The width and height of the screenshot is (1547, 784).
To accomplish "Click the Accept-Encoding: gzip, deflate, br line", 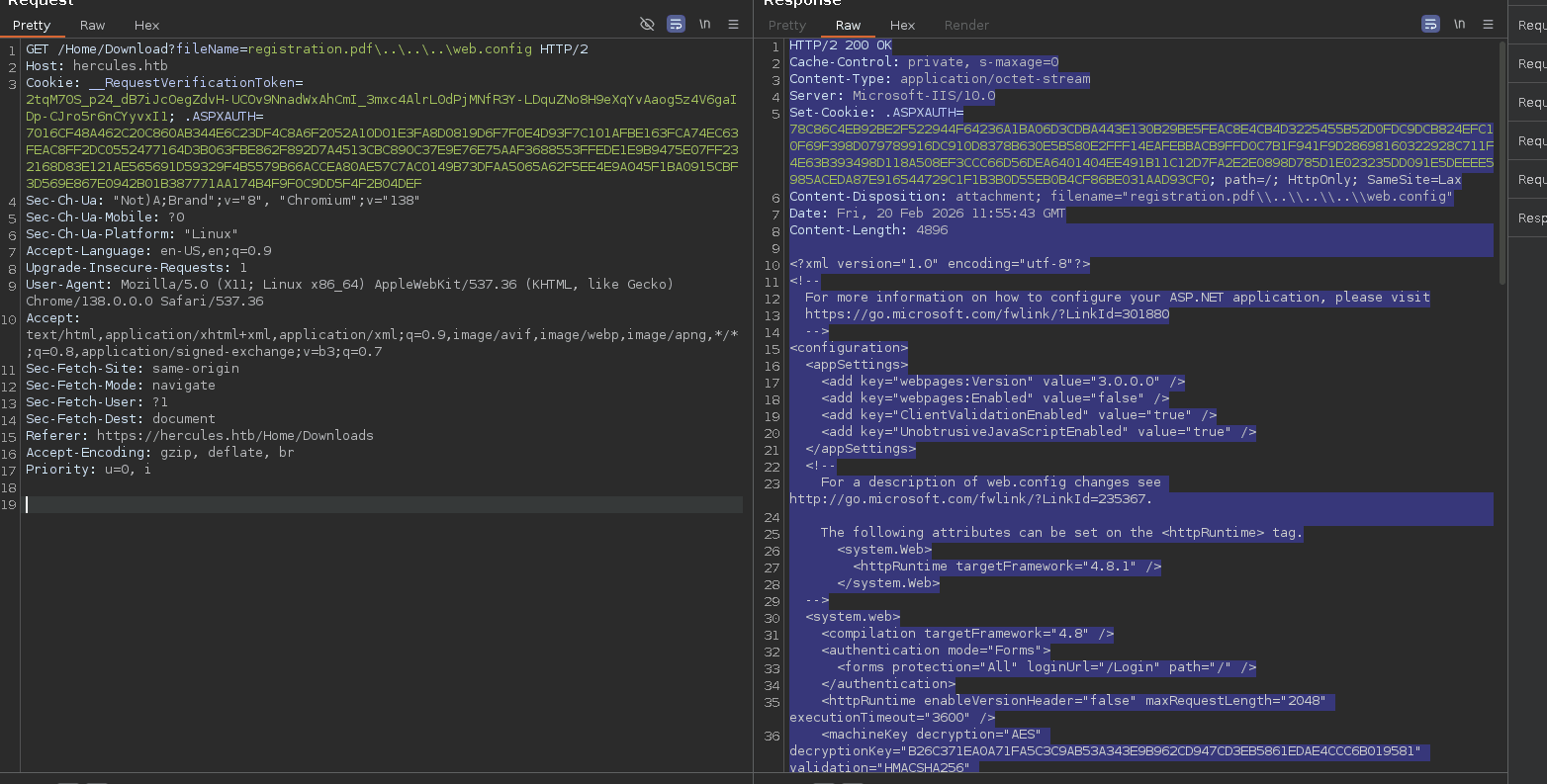I will coord(160,452).
